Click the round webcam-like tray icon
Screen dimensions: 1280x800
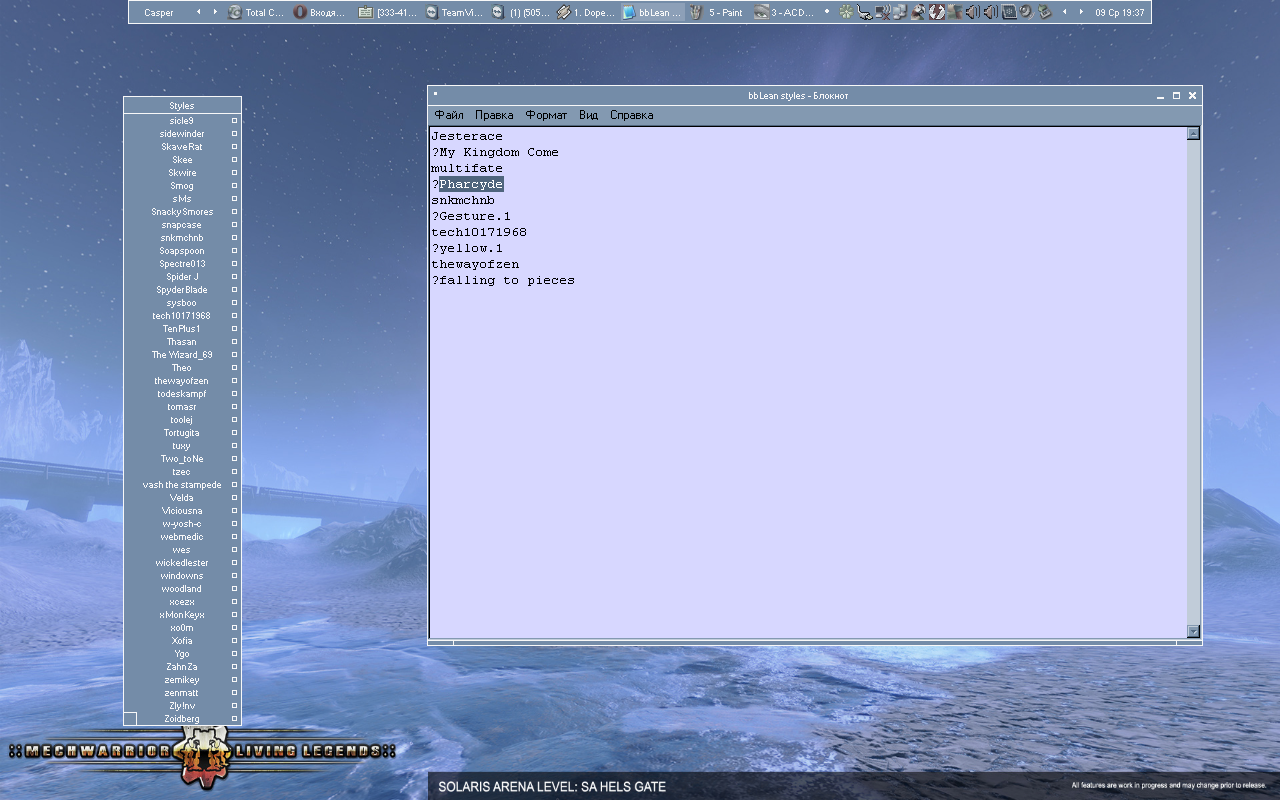point(1026,12)
